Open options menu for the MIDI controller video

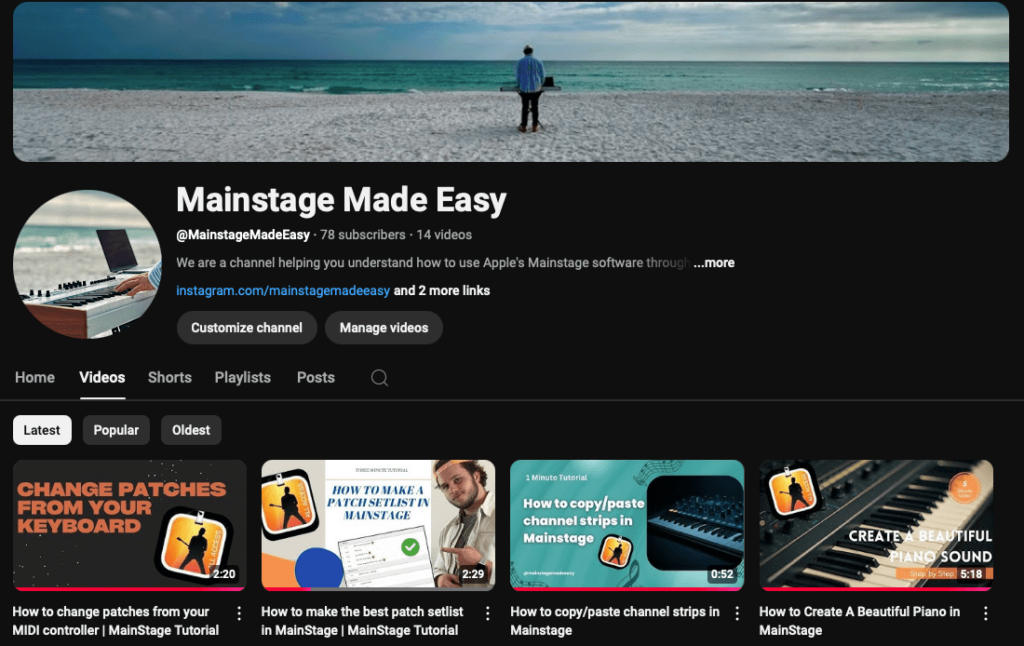pyautogui.click(x=238, y=612)
